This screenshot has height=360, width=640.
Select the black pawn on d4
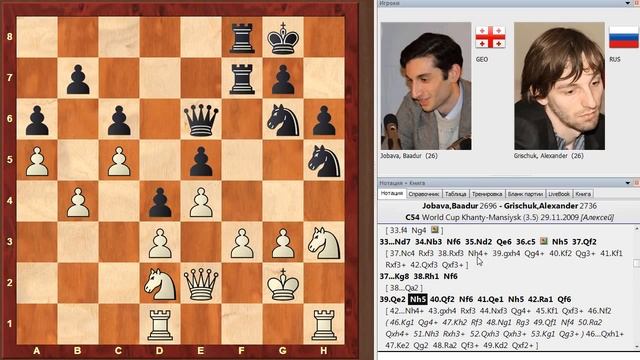click(160, 202)
